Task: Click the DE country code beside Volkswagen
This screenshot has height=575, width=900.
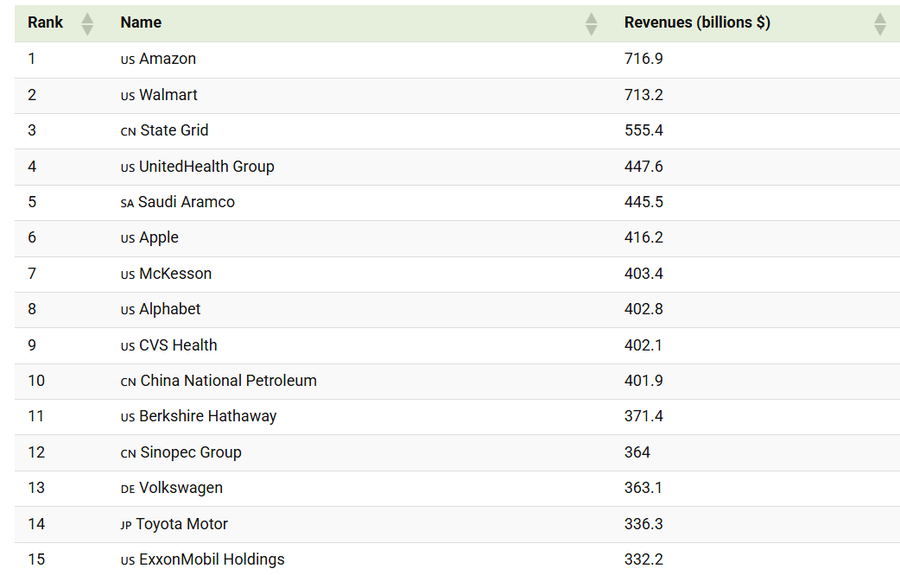Action: [127, 489]
